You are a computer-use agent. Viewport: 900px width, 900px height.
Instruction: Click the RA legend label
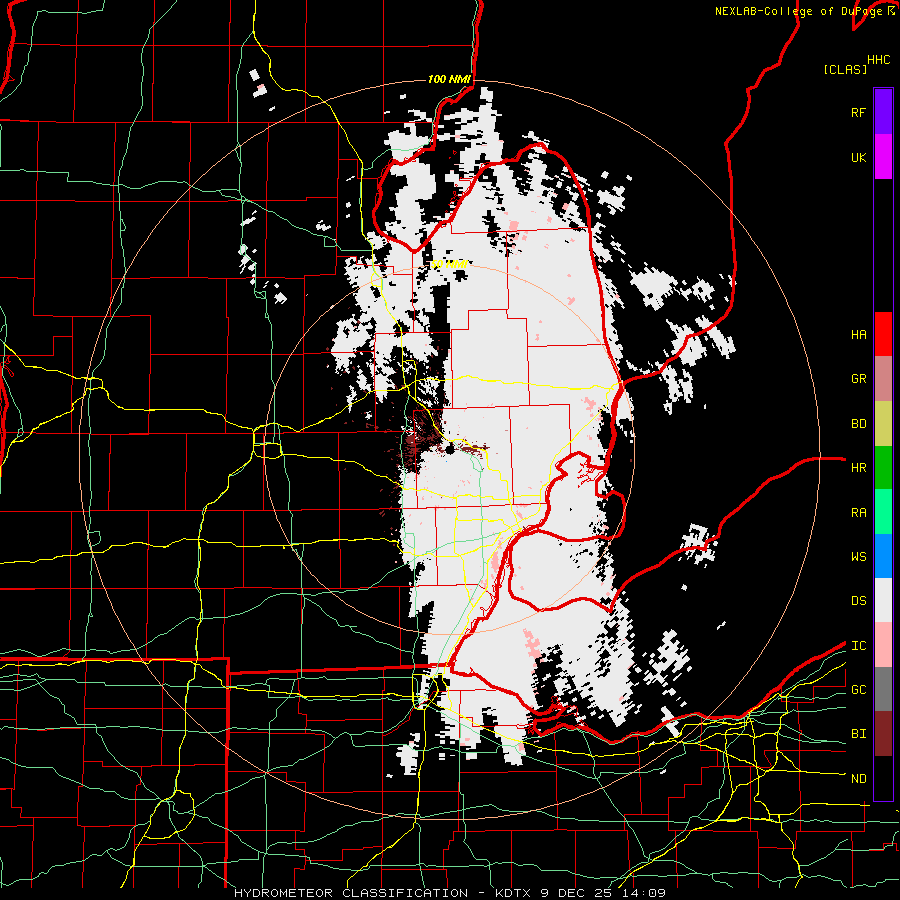pyautogui.click(x=859, y=513)
